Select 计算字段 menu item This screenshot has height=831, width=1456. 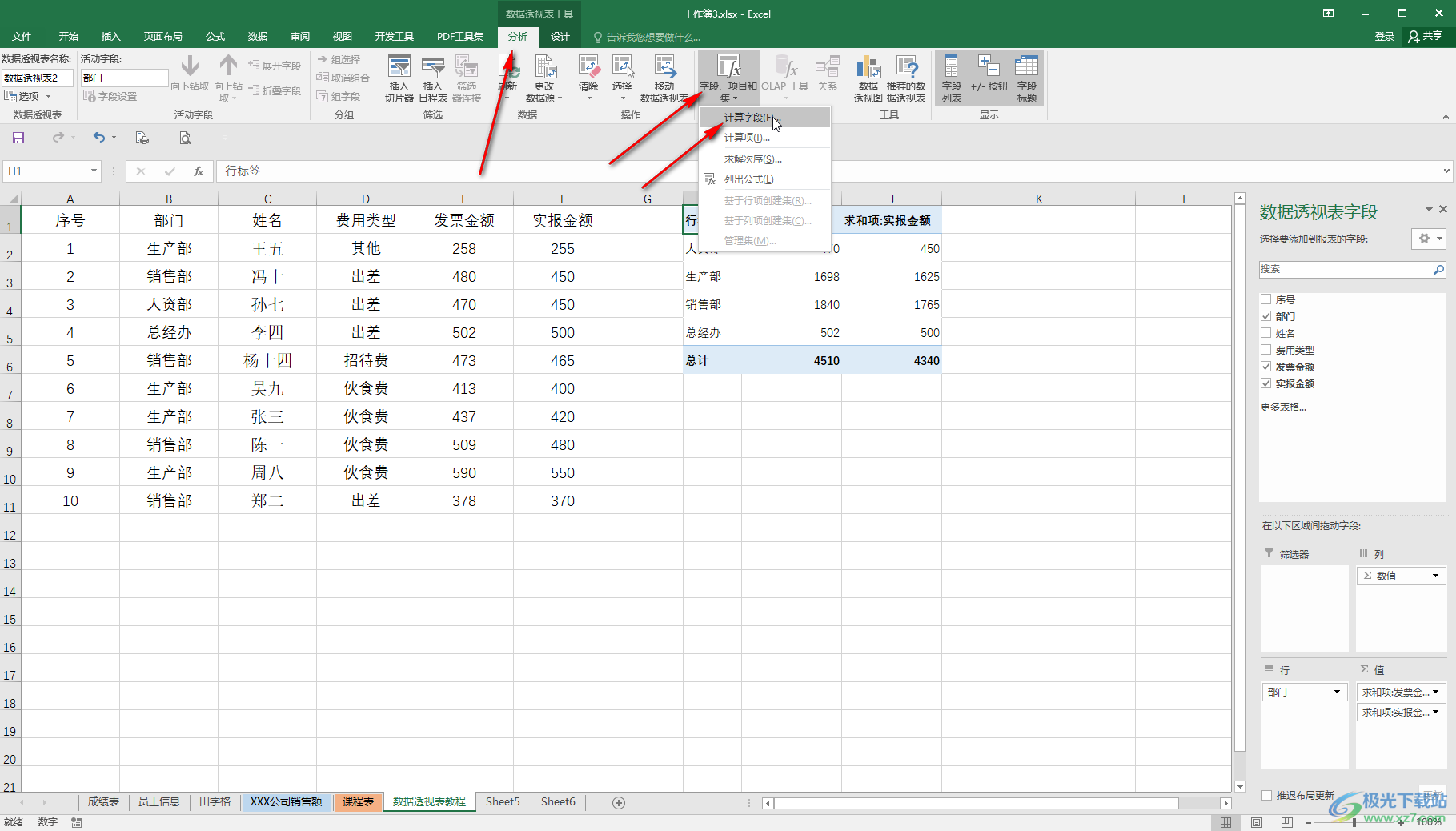tap(764, 118)
